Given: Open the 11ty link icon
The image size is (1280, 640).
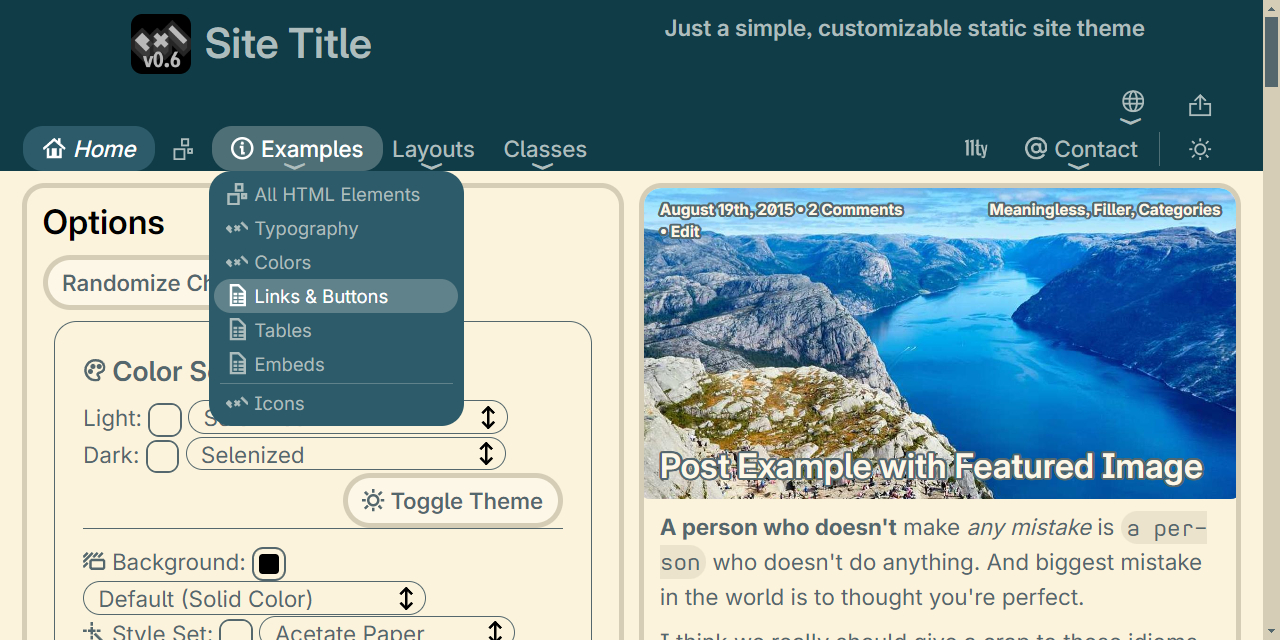Looking at the screenshot, I should tap(976, 149).
